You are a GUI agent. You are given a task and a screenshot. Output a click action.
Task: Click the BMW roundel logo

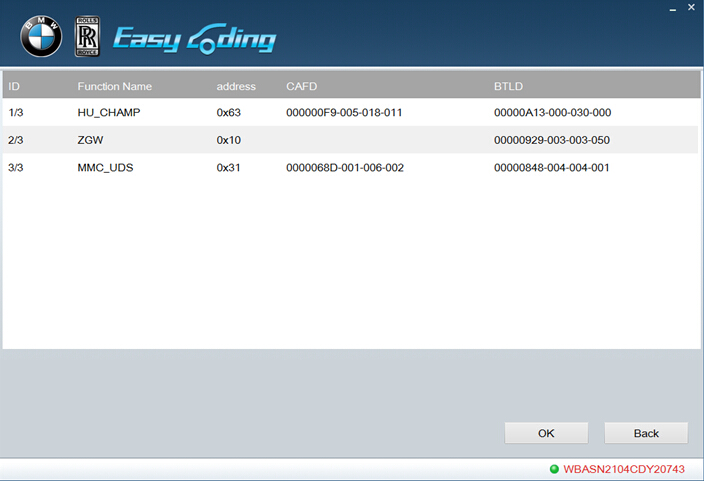point(41,36)
